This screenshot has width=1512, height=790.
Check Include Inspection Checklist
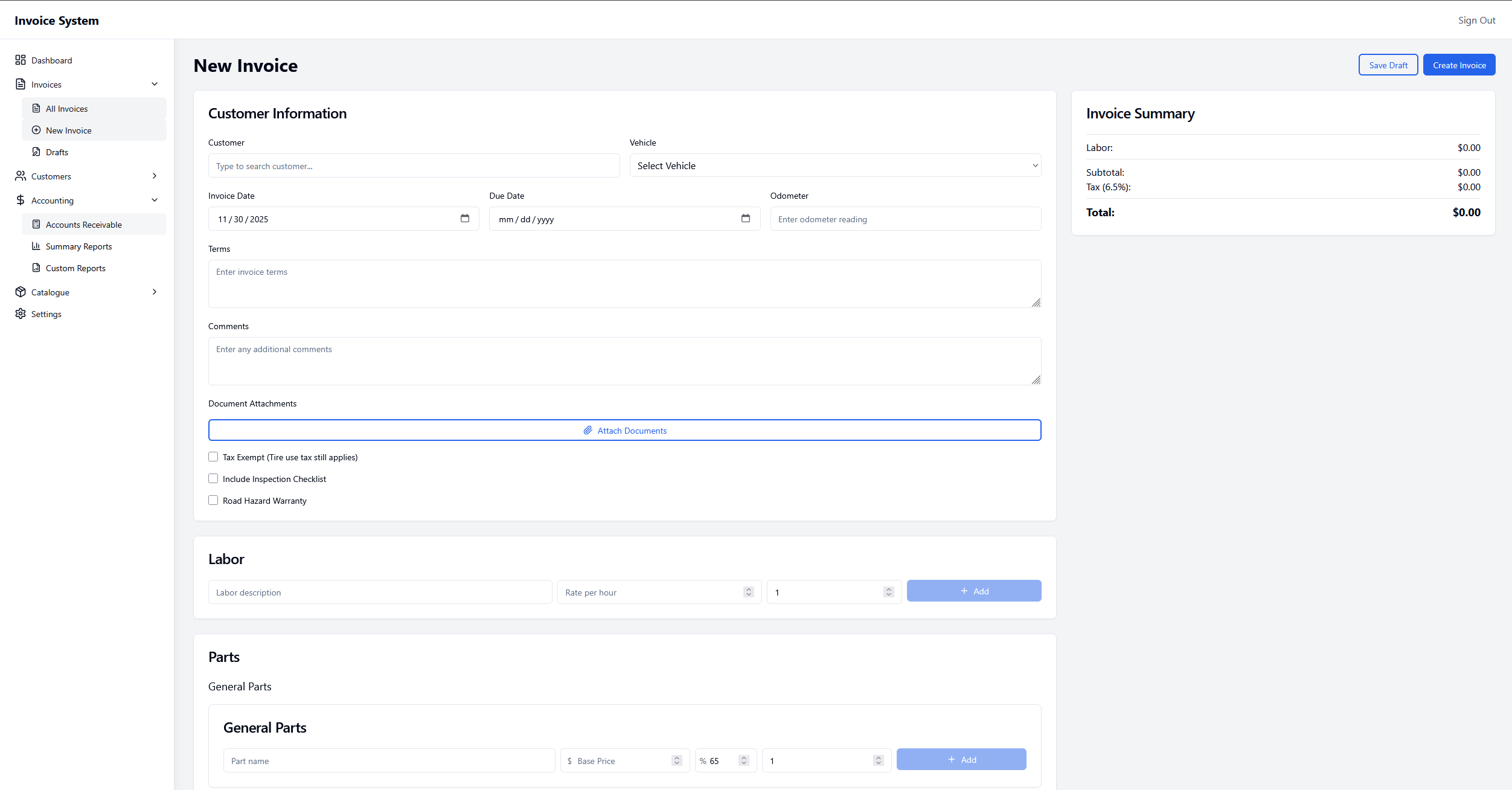(x=213, y=478)
